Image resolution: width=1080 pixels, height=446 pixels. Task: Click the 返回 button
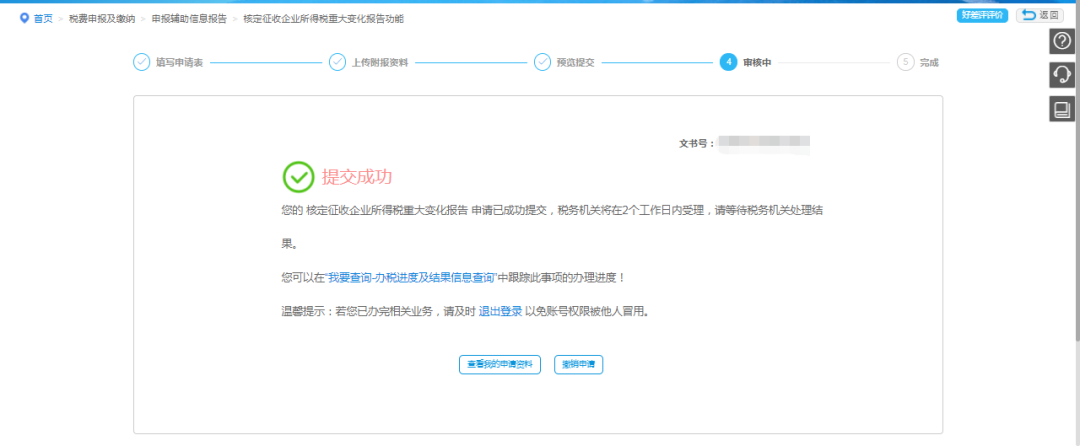(1040, 15)
